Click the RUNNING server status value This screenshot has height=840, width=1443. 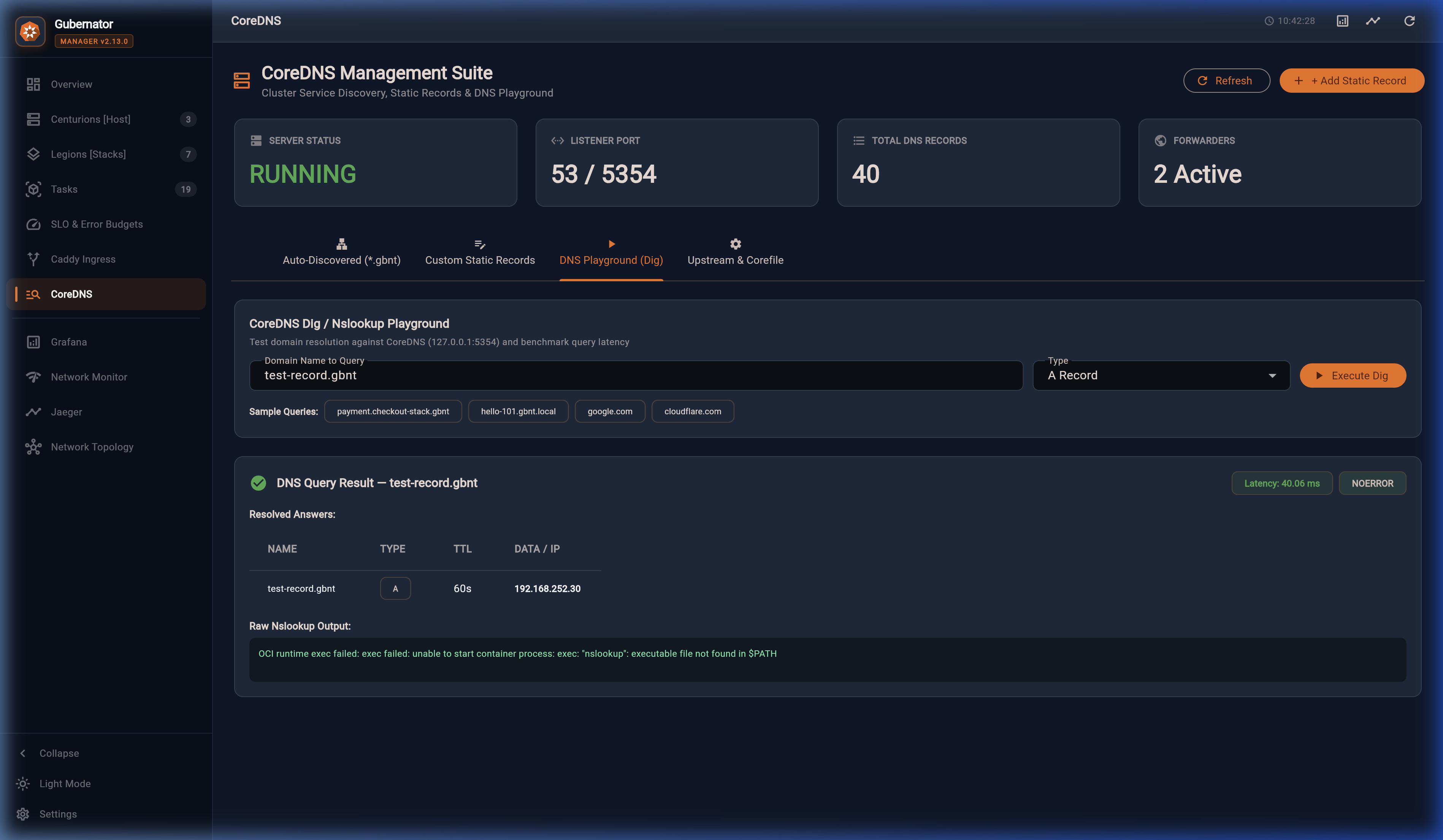pos(303,174)
